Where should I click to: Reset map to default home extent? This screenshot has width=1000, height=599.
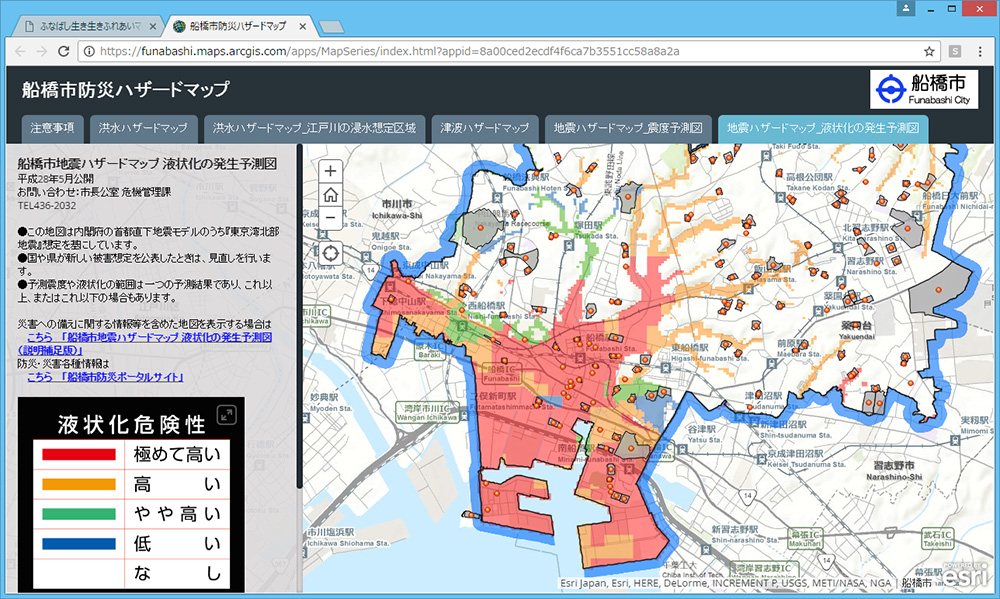point(330,194)
